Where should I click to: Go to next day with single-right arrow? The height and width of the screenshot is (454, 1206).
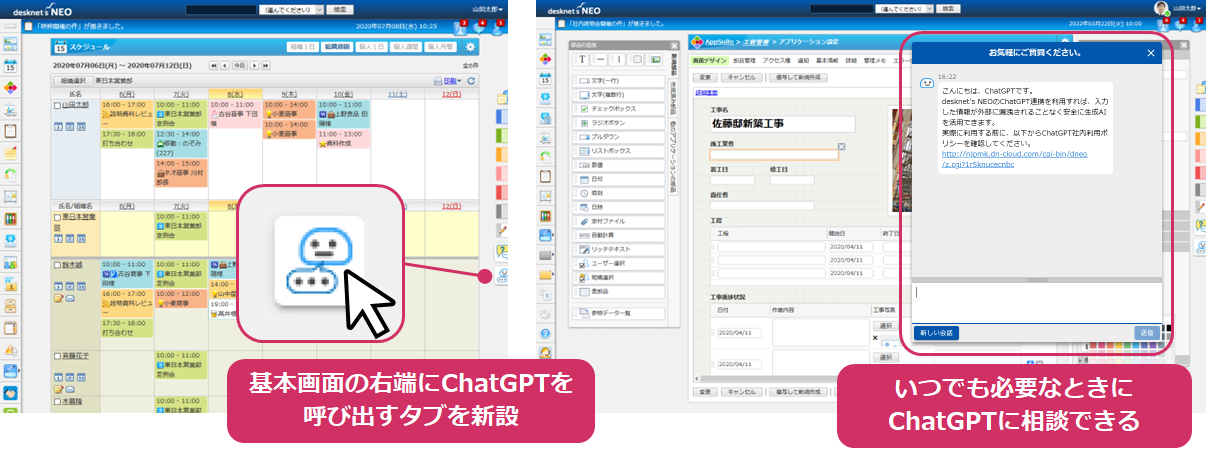click(254, 65)
